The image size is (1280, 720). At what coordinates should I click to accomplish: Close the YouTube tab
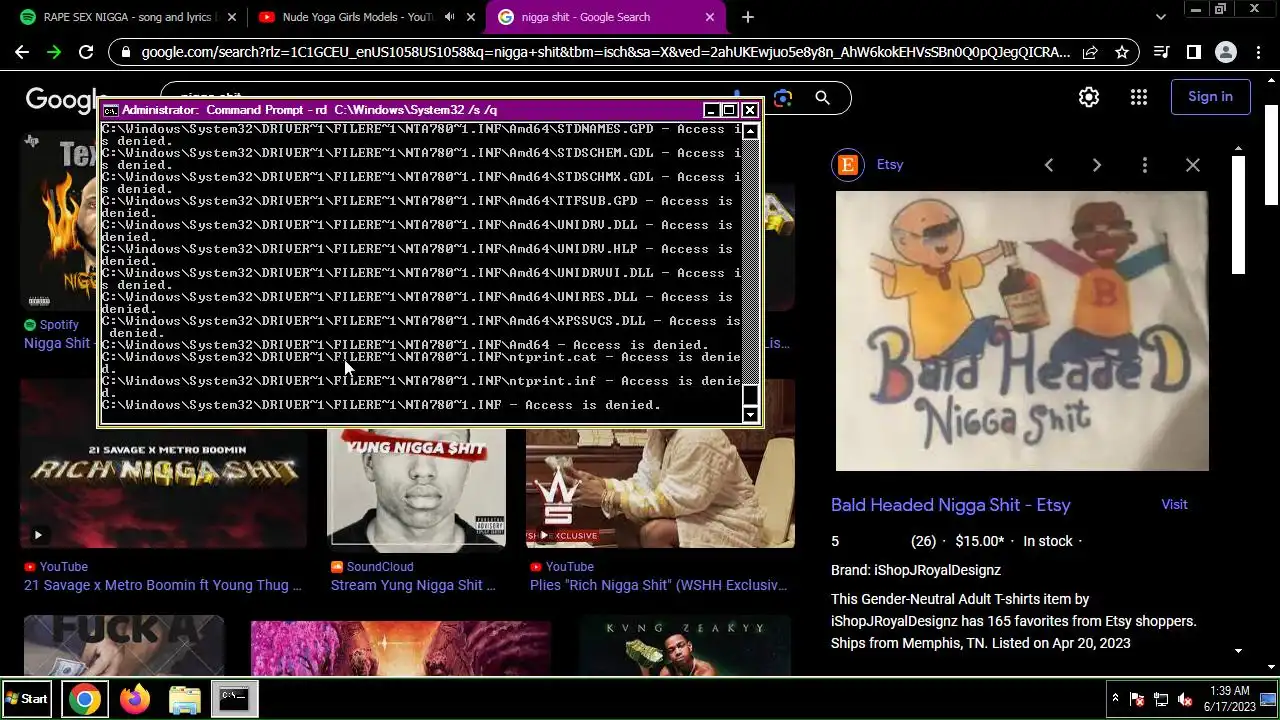point(471,17)
